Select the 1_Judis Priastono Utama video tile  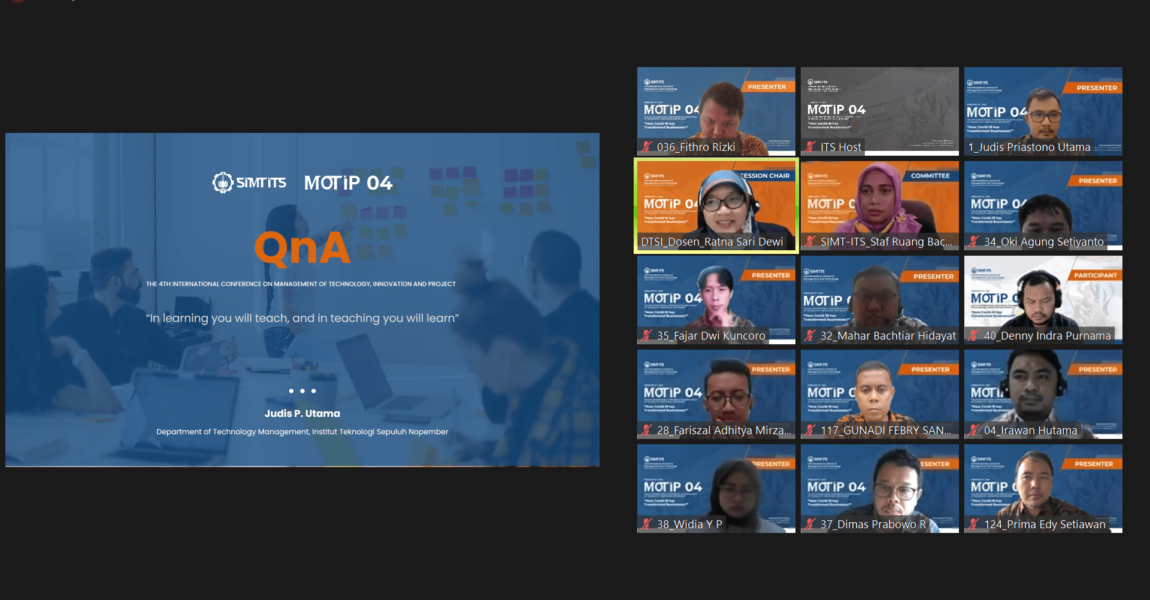[1043, 110]
